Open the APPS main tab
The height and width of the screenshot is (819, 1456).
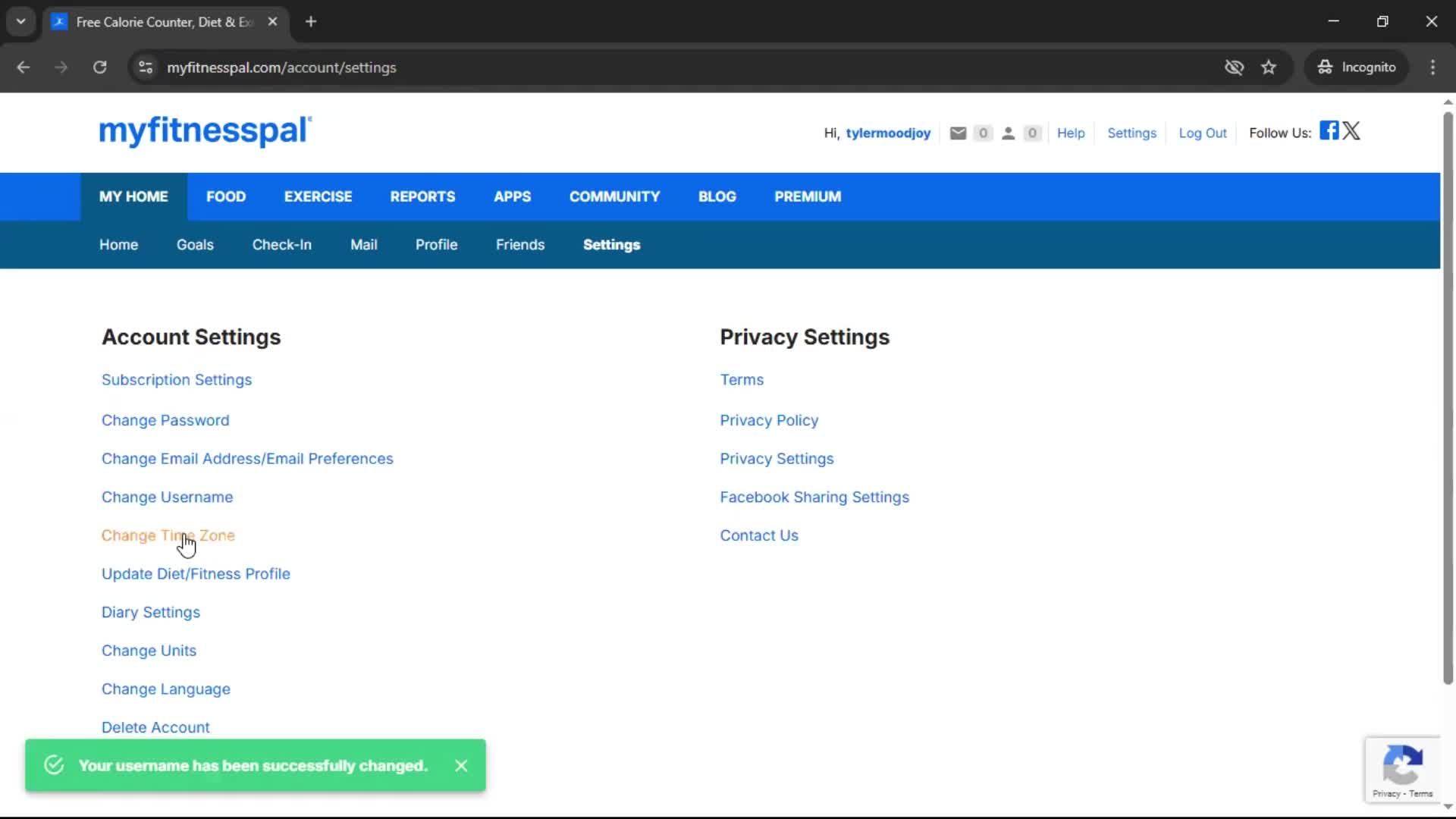click(512, 196)
